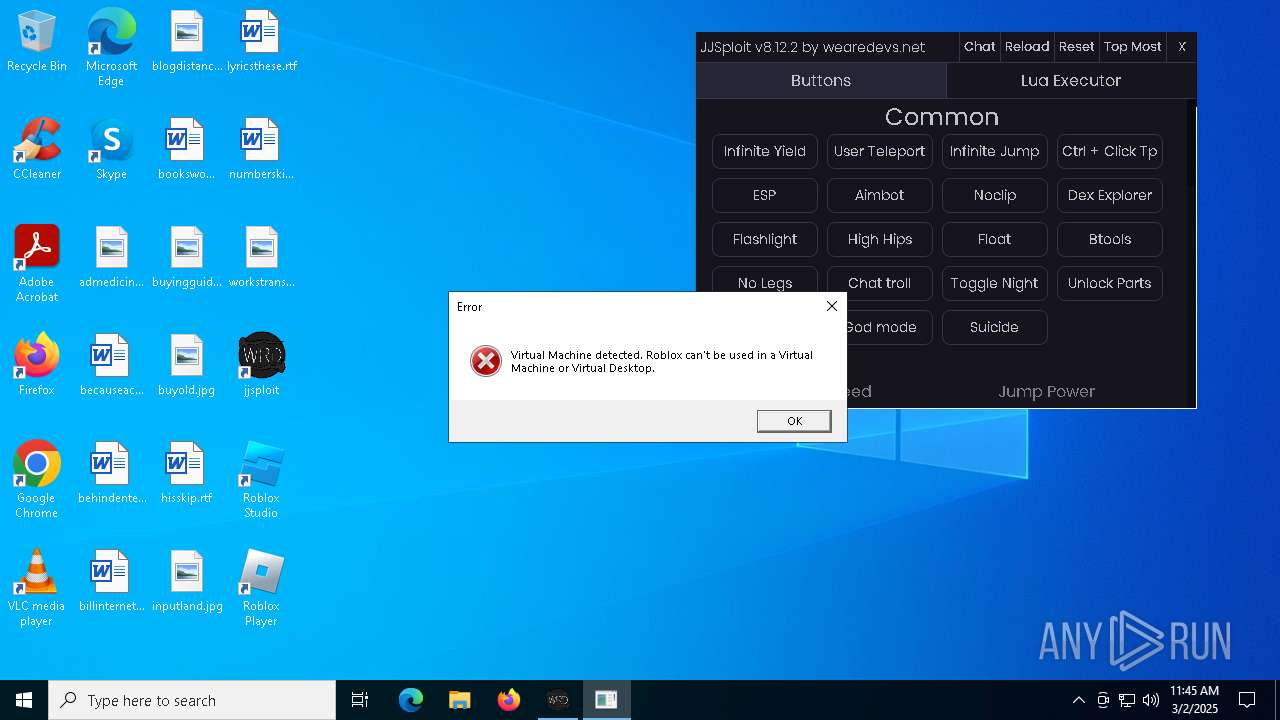Click Reset in JJSploit title bar
The height and width of the screenshot is (720, 1280).
1077,47
